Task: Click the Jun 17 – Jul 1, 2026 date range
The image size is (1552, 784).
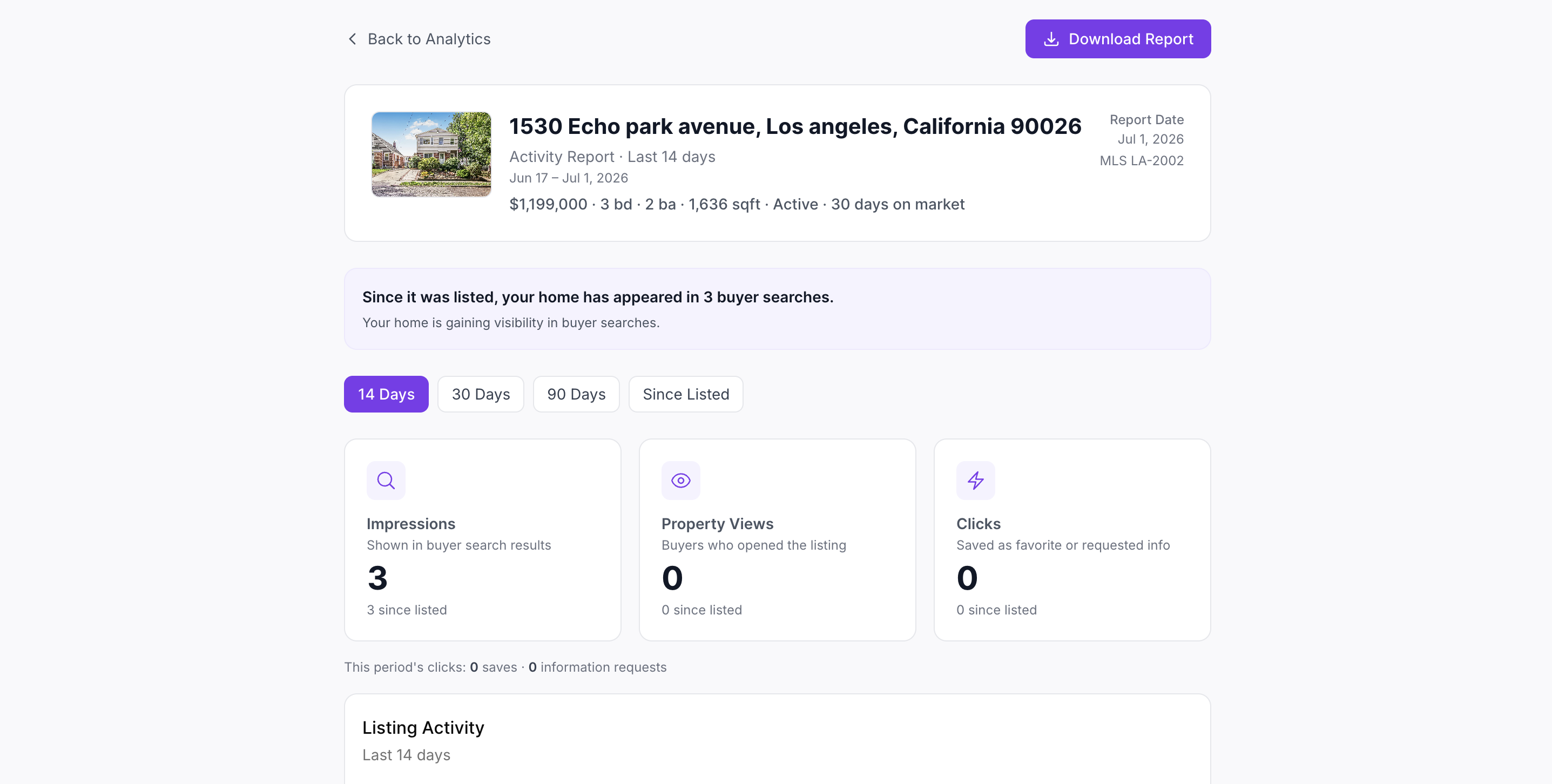Action: (568, 178)
